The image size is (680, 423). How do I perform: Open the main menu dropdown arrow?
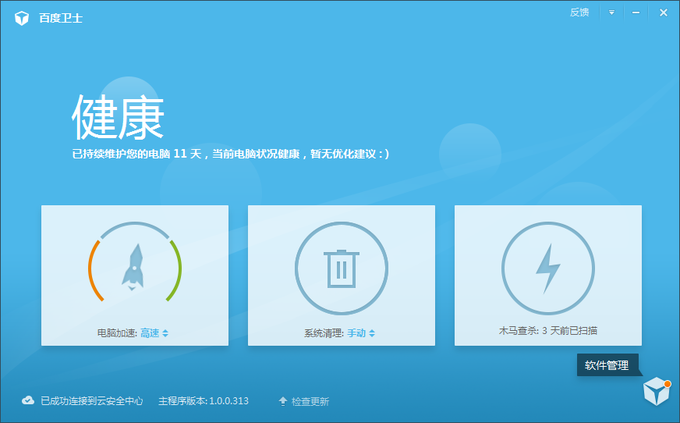[x=611, y=13]
